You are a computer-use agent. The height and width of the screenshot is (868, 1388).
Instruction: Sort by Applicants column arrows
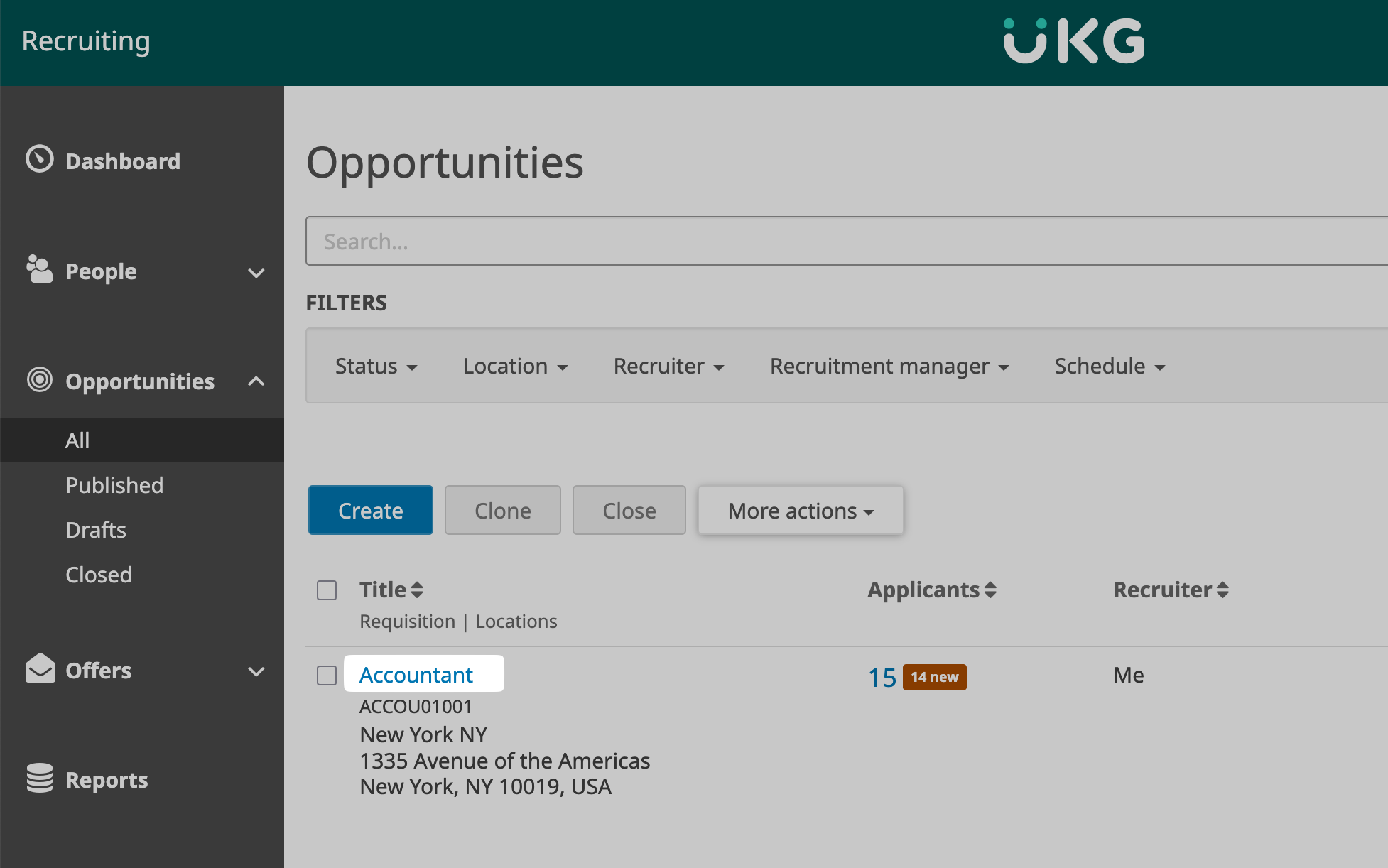pos(990,590)
